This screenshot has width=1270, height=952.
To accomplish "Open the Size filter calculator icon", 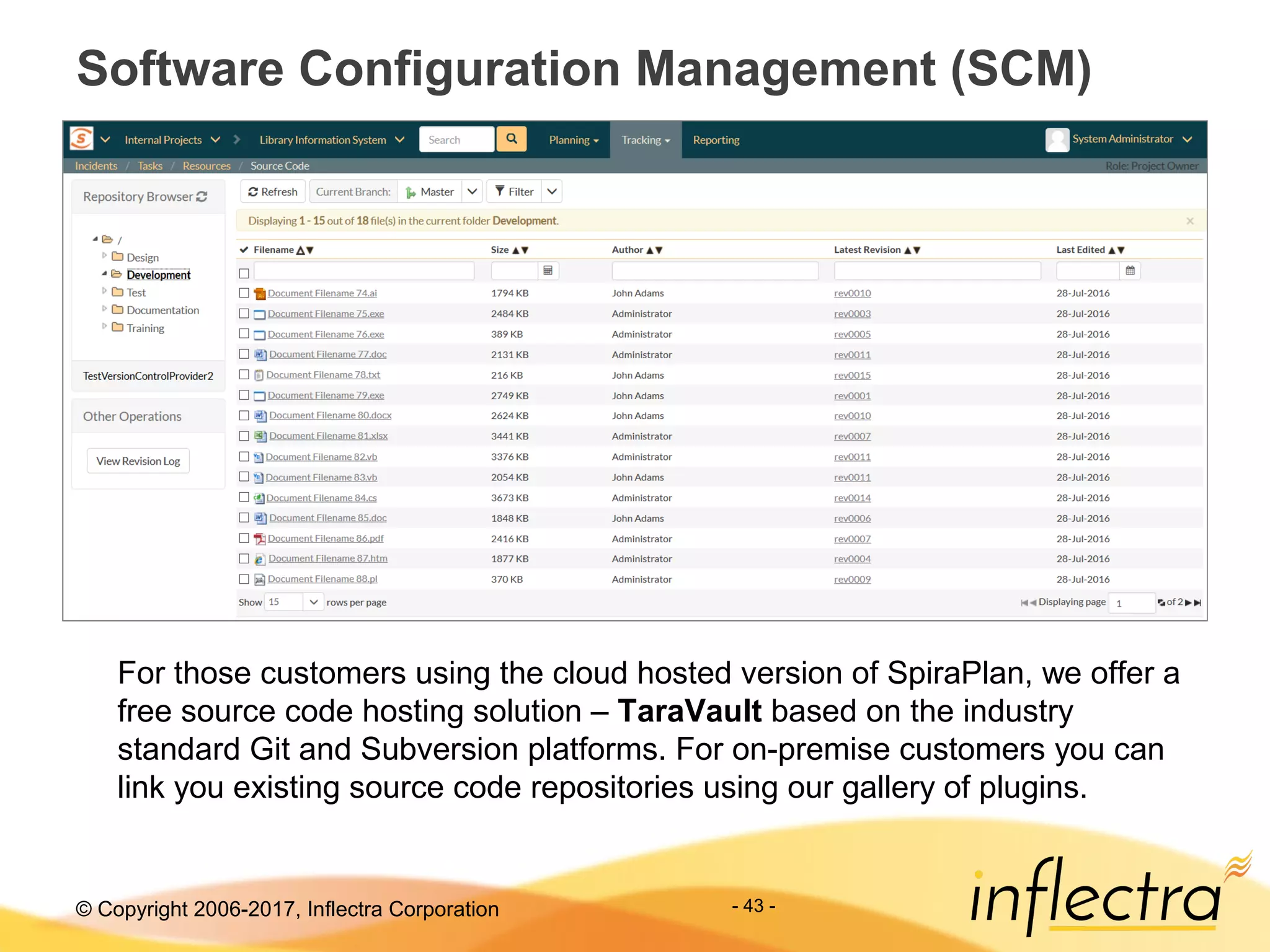I will coord(548,271).
